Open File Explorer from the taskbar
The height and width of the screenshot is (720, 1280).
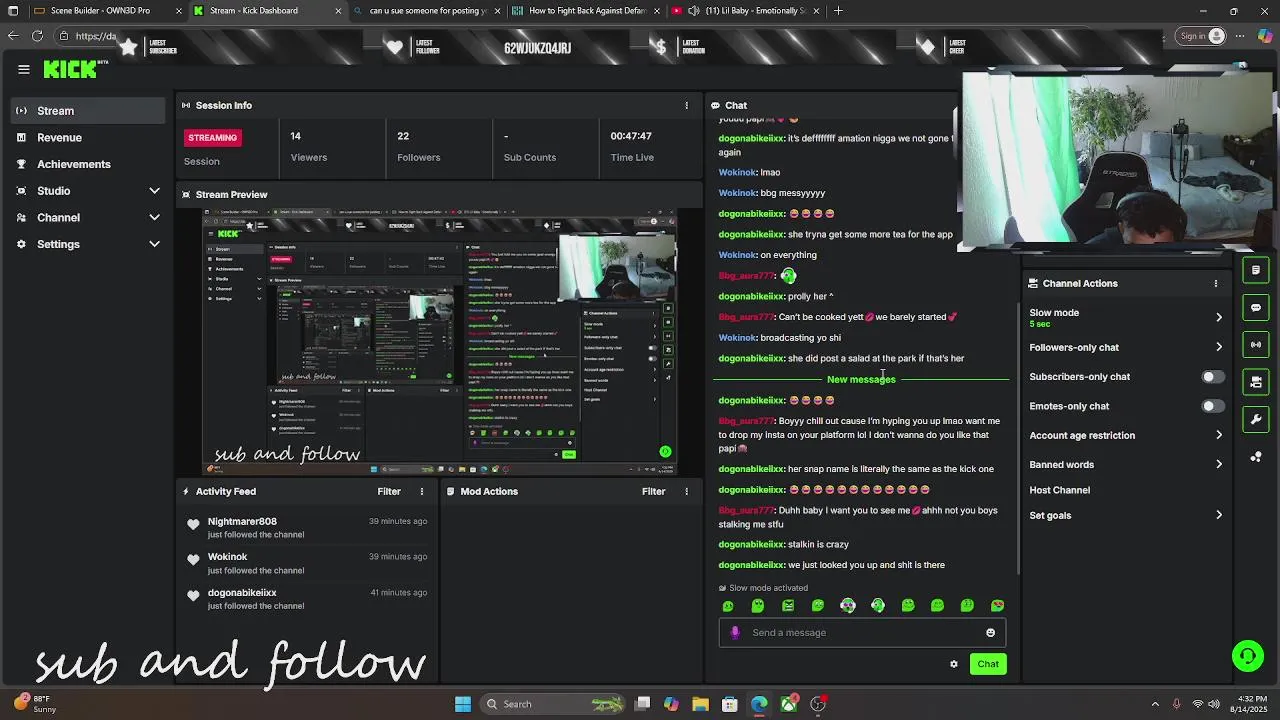pyautogui.click(x=700, y=704)
